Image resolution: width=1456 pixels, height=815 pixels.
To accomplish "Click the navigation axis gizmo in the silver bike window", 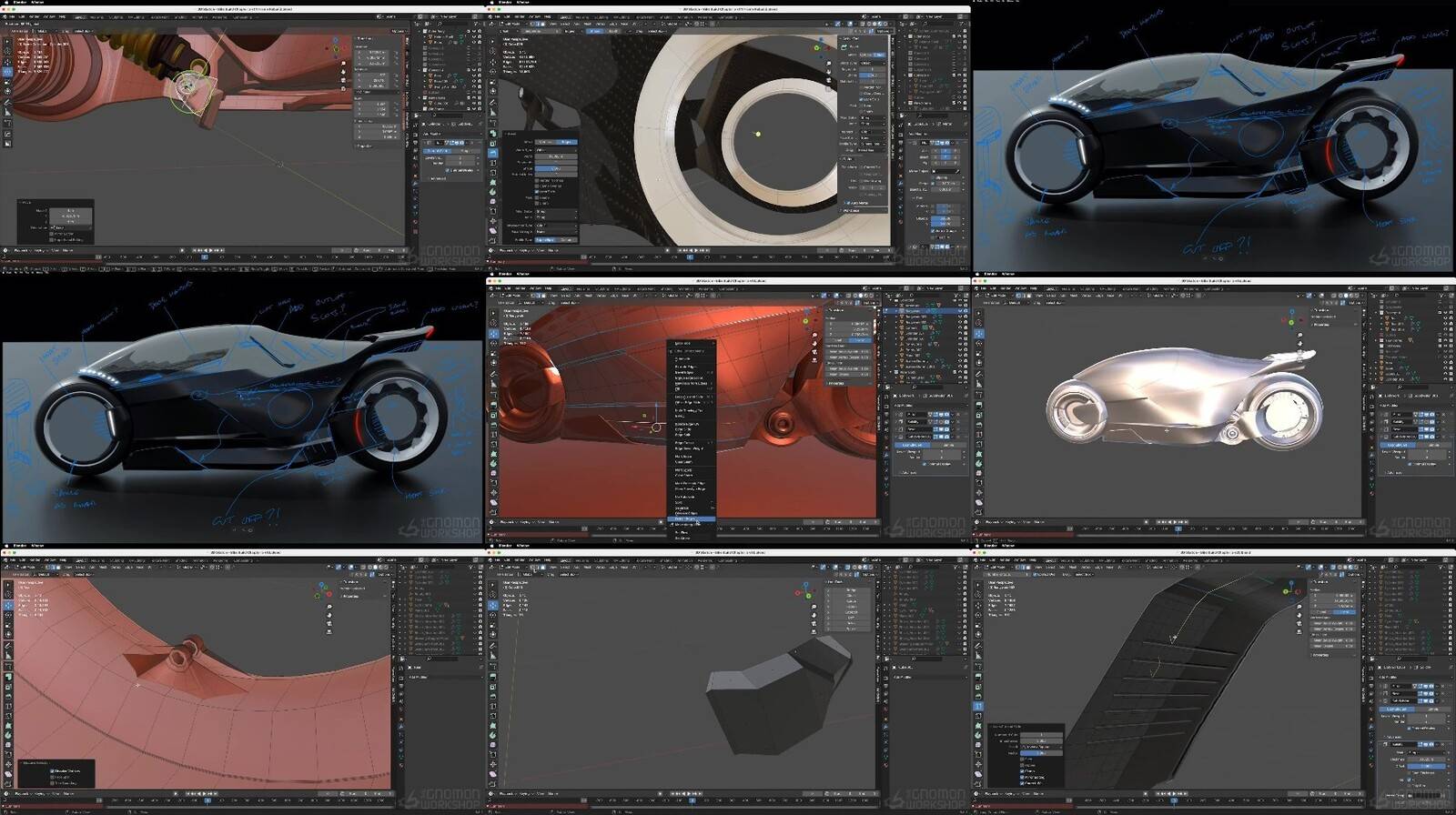I will click(1292, 320).
